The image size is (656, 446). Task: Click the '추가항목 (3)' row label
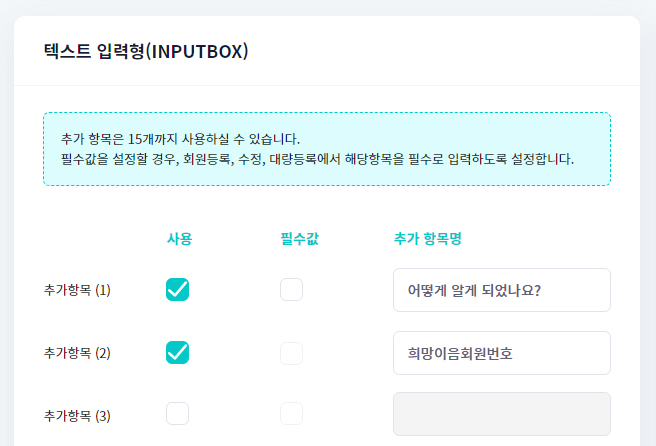(x=77, y=415)
